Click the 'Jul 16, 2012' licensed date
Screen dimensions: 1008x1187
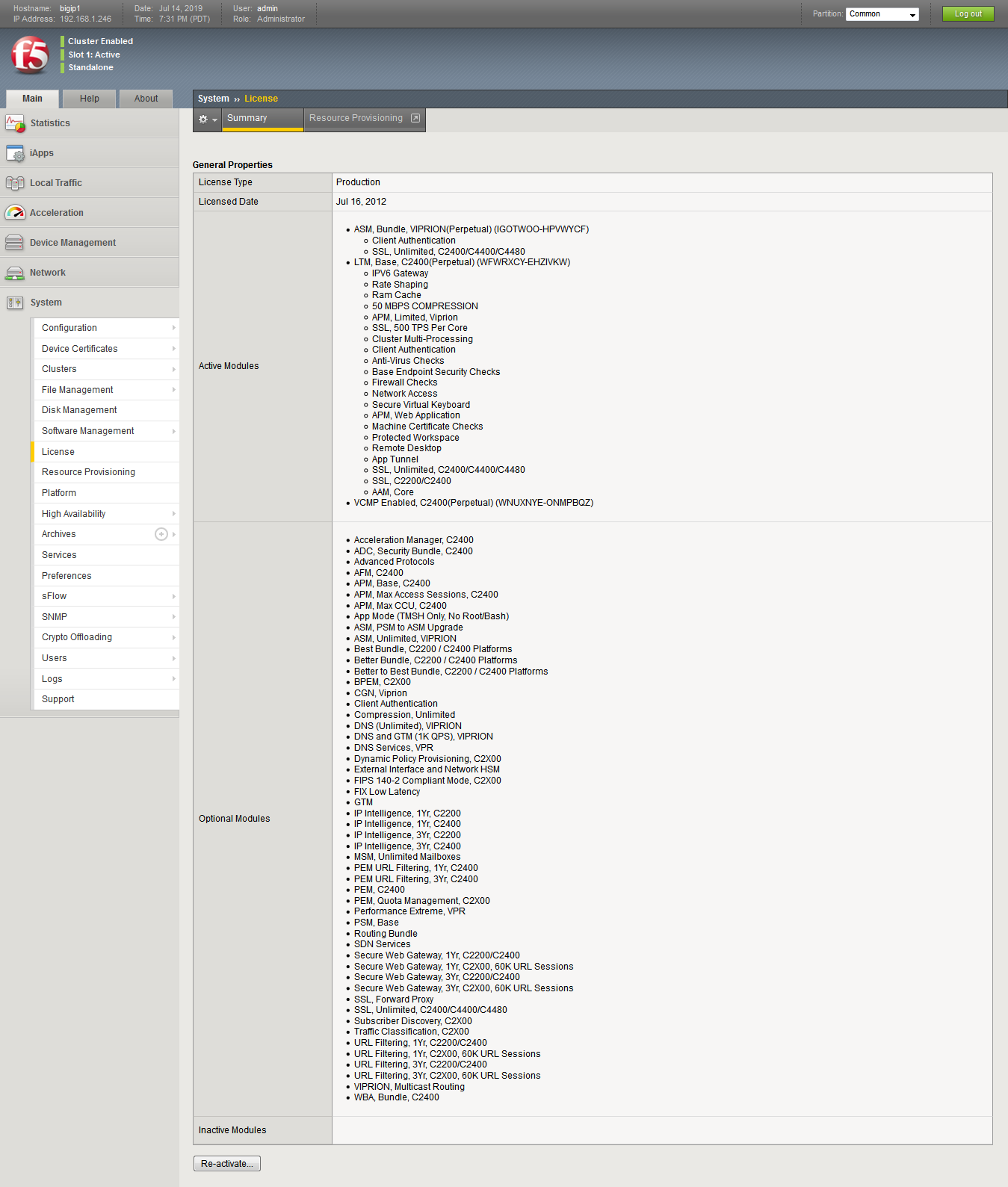(x=361, y=202)
